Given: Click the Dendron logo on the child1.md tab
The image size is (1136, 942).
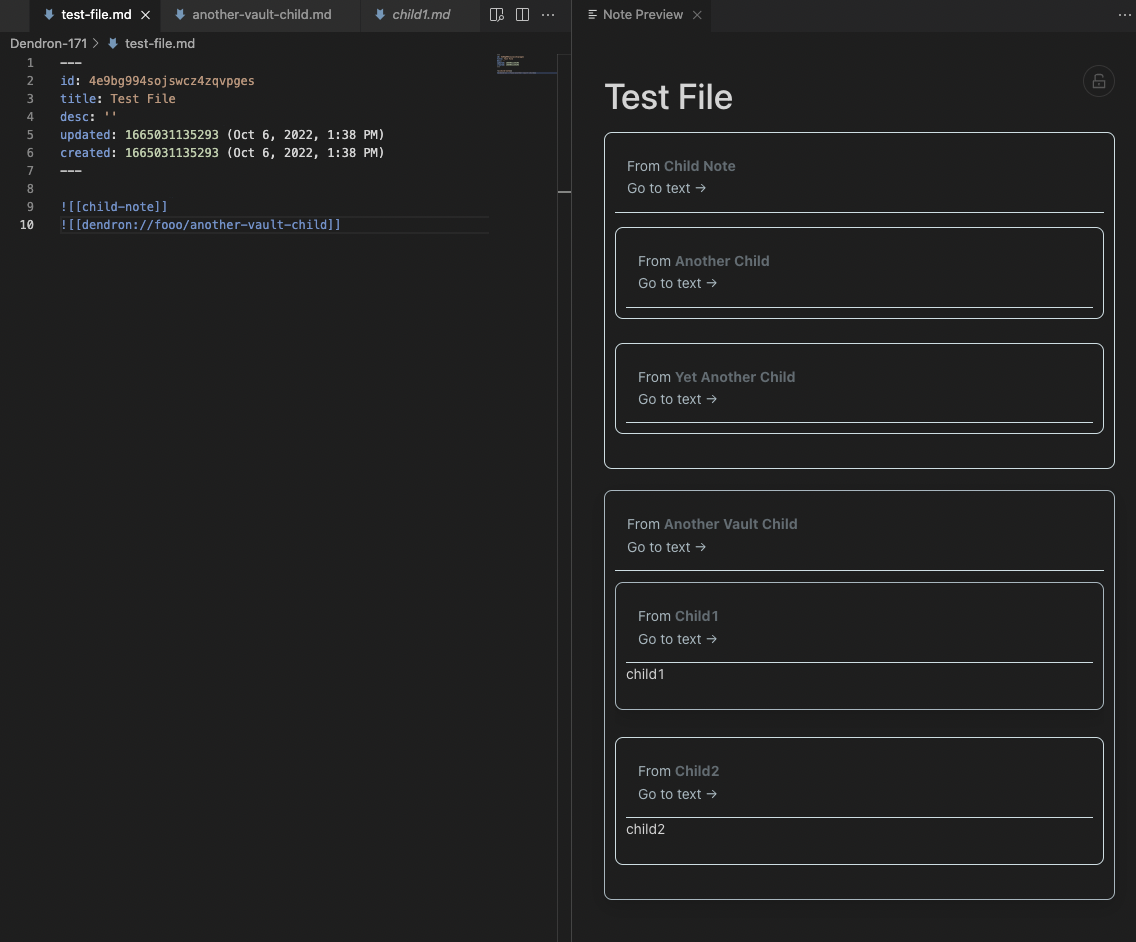Looking at the screenshot, I should (x=379, y=14).
